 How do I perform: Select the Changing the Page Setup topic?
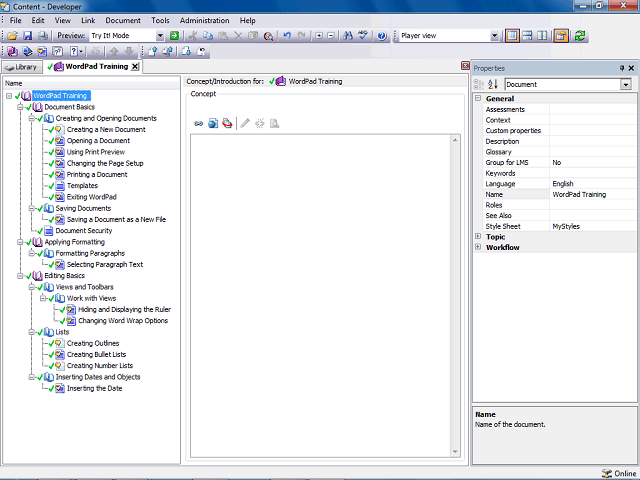105,163
